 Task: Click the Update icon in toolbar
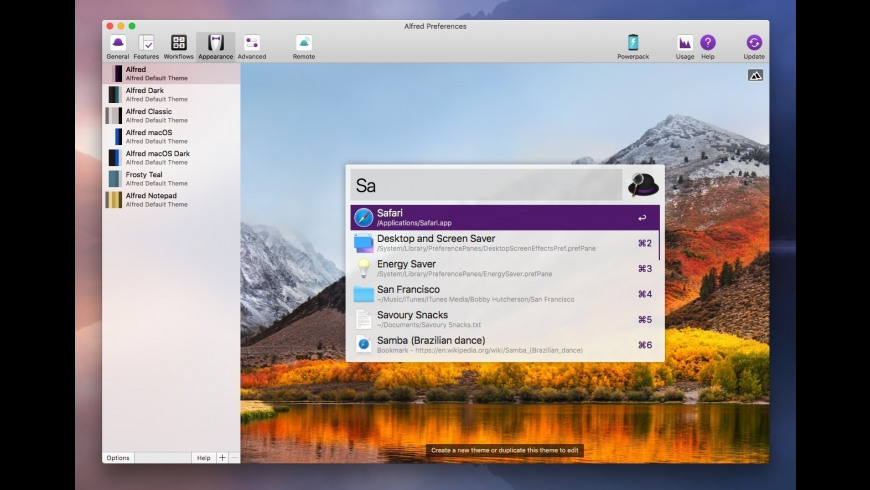754,46
